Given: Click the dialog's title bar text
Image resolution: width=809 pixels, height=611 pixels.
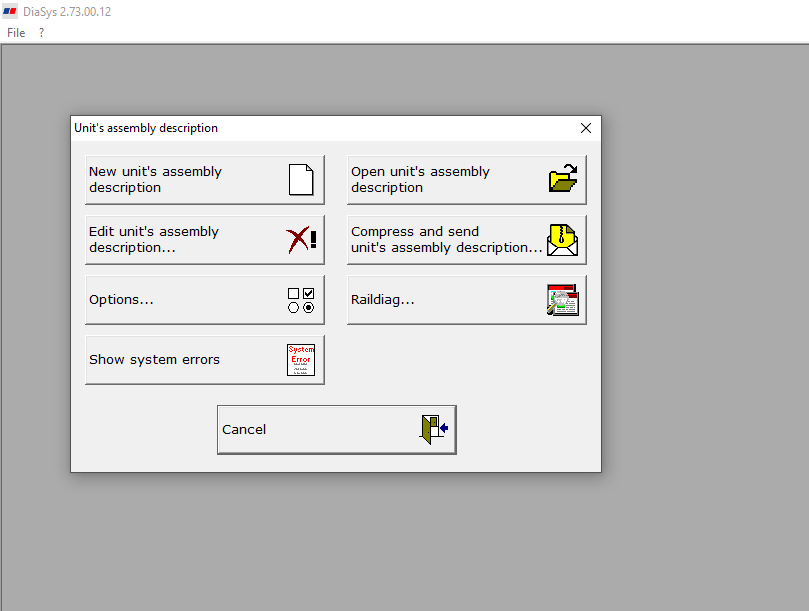Looking at the screenshot, I should coord(145,128).
